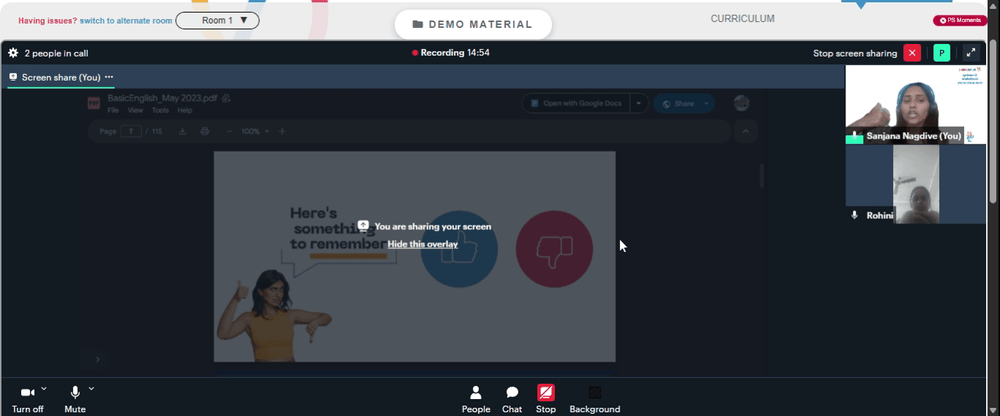Screen dimensions: 1000x416
Task: Click the red thumbs down circle on slide
Action: coord(554,249)
